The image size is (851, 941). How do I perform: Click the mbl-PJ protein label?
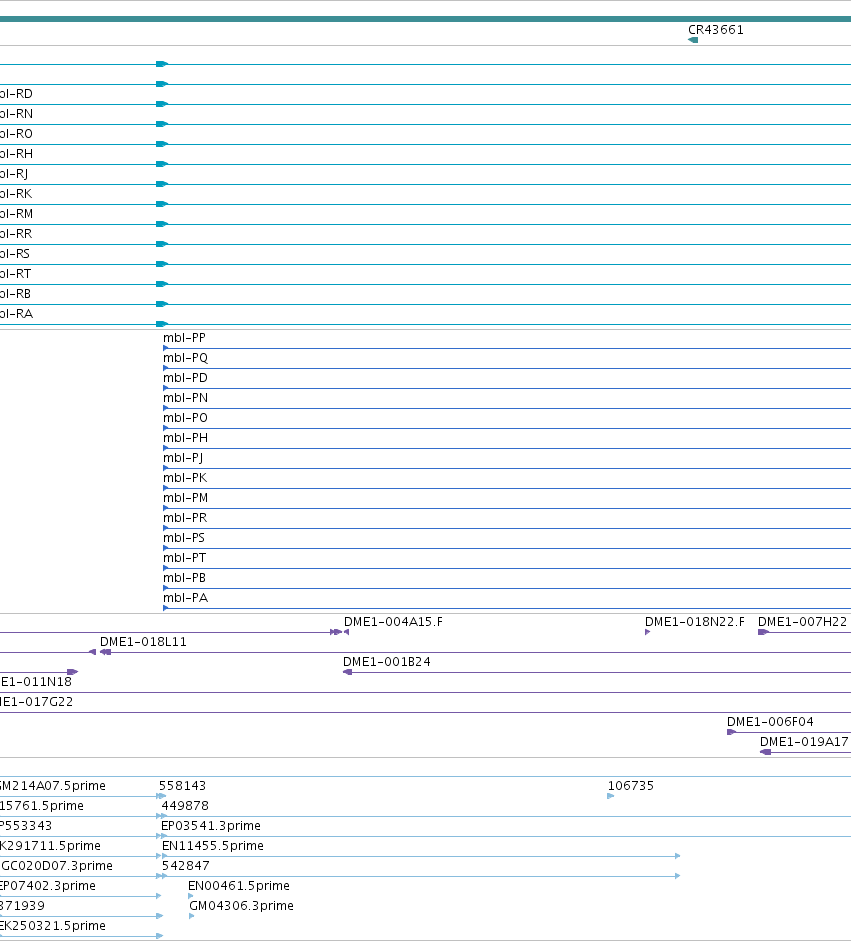point(183,458)
